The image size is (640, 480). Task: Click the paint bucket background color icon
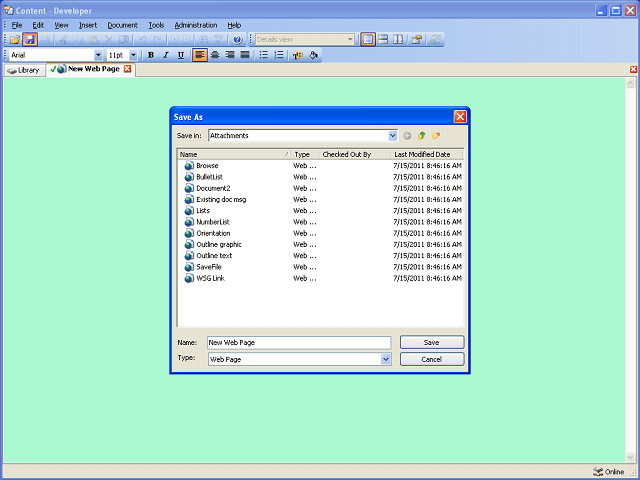click(x=313, y=55)
